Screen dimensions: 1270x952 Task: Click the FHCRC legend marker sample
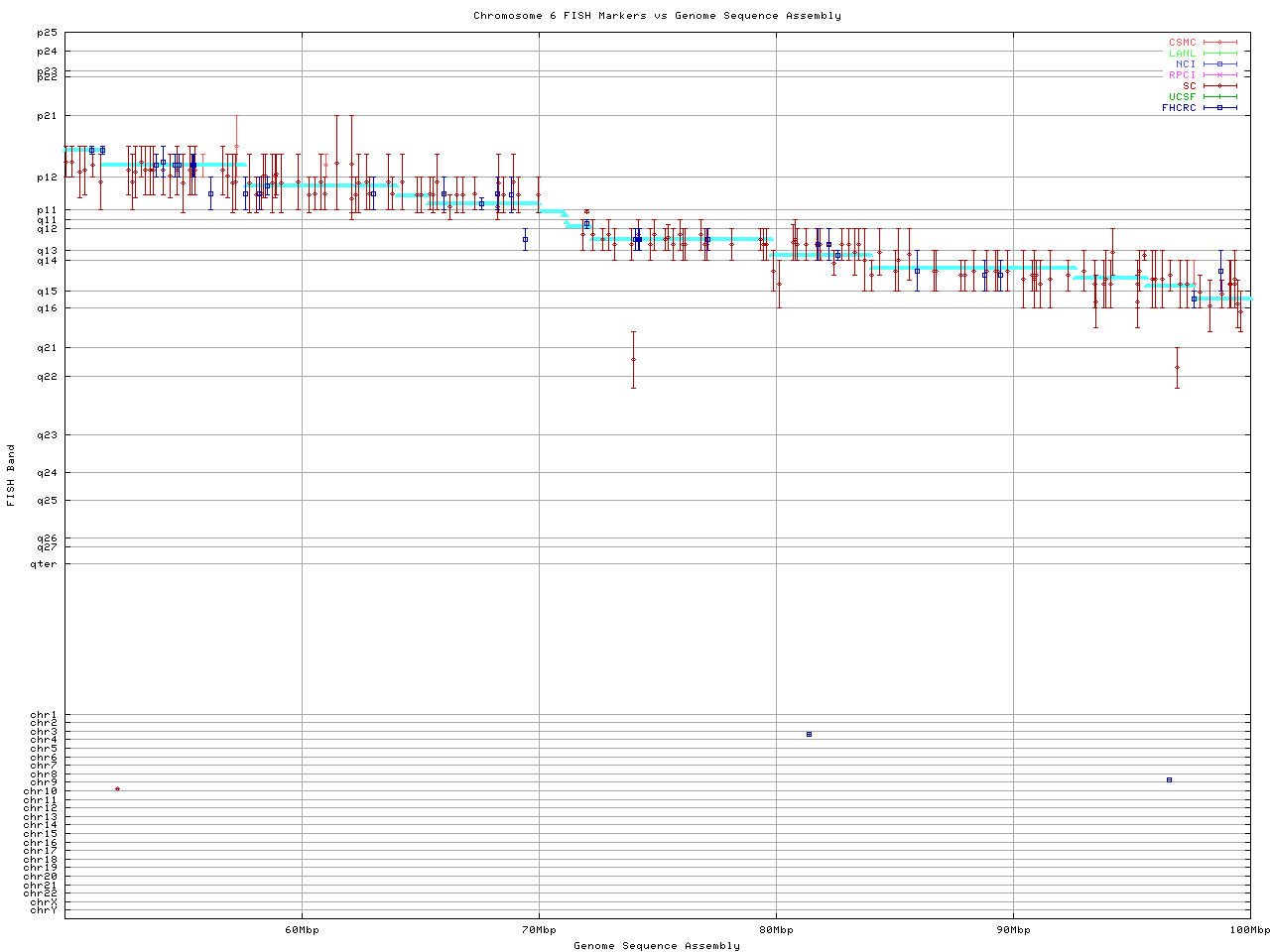click(x=1219, y=108)
